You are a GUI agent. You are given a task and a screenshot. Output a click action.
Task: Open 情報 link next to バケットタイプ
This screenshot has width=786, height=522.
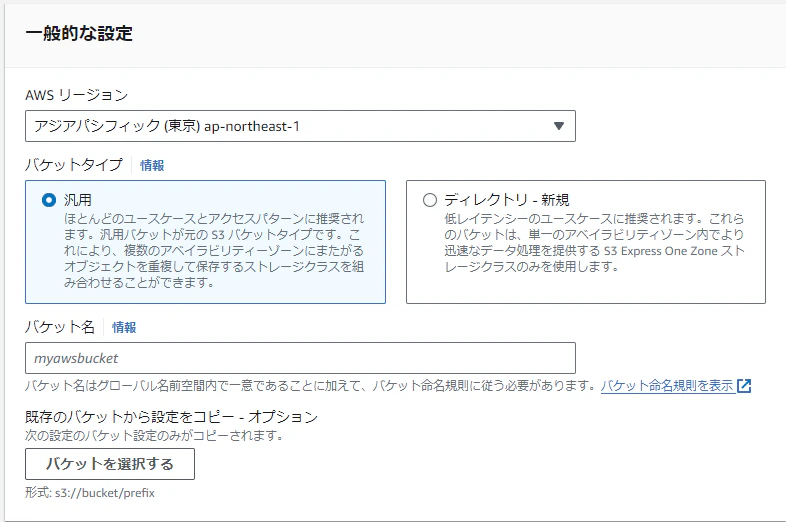pos(152,165)
